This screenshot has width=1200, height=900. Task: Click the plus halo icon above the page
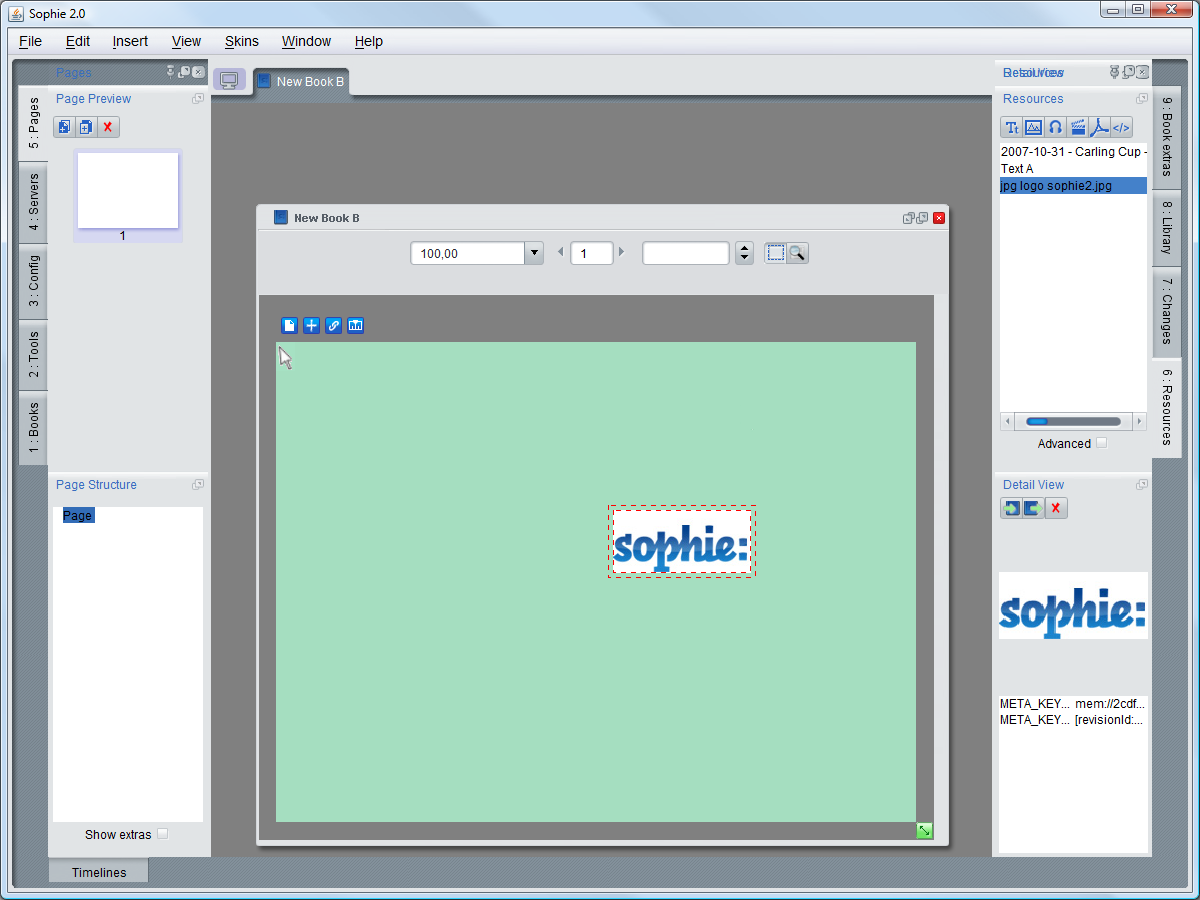[311, 325]
